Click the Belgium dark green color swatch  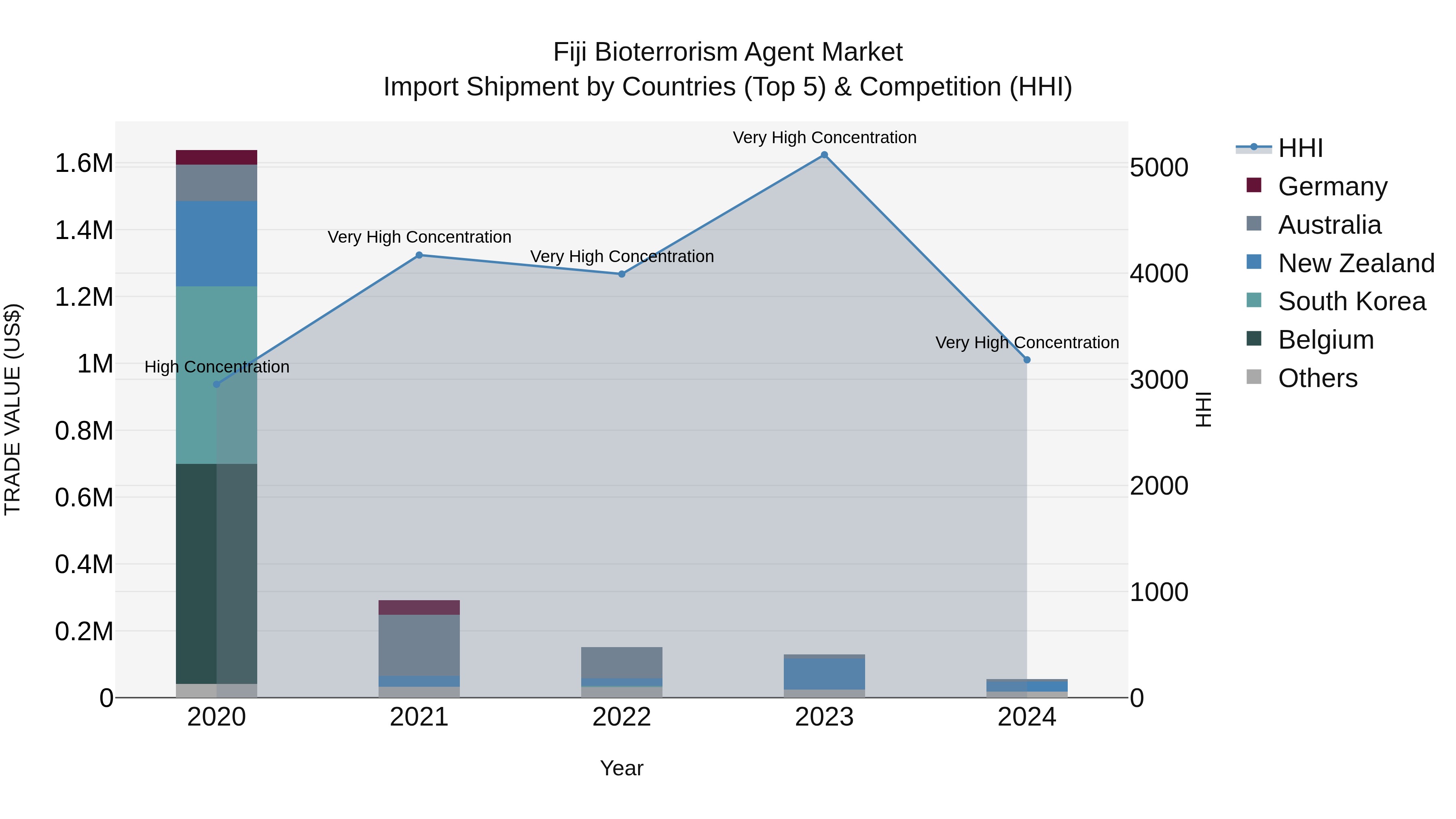coord(1254,338)
